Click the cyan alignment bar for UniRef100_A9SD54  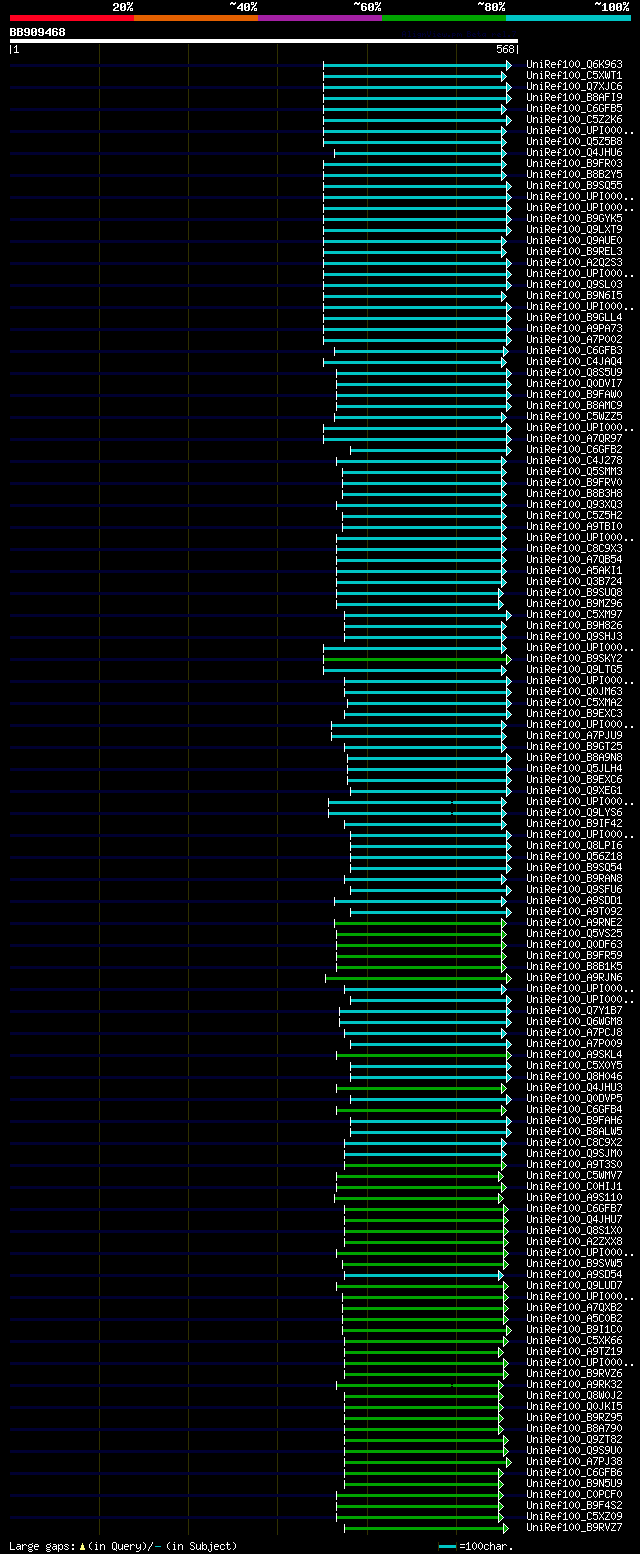pos(424,1275)
